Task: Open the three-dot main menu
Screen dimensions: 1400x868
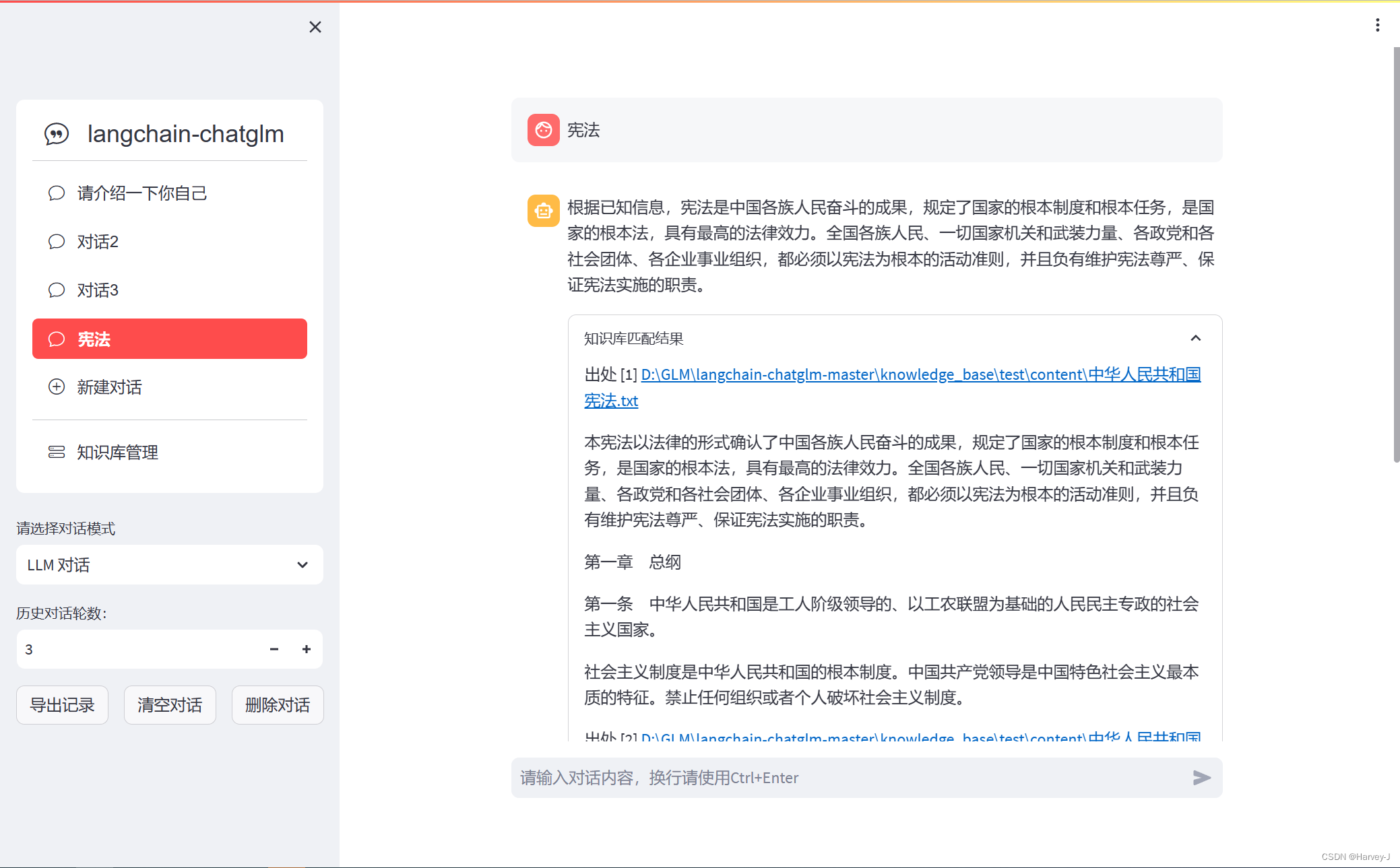Action: click(x=1377, y=25)
